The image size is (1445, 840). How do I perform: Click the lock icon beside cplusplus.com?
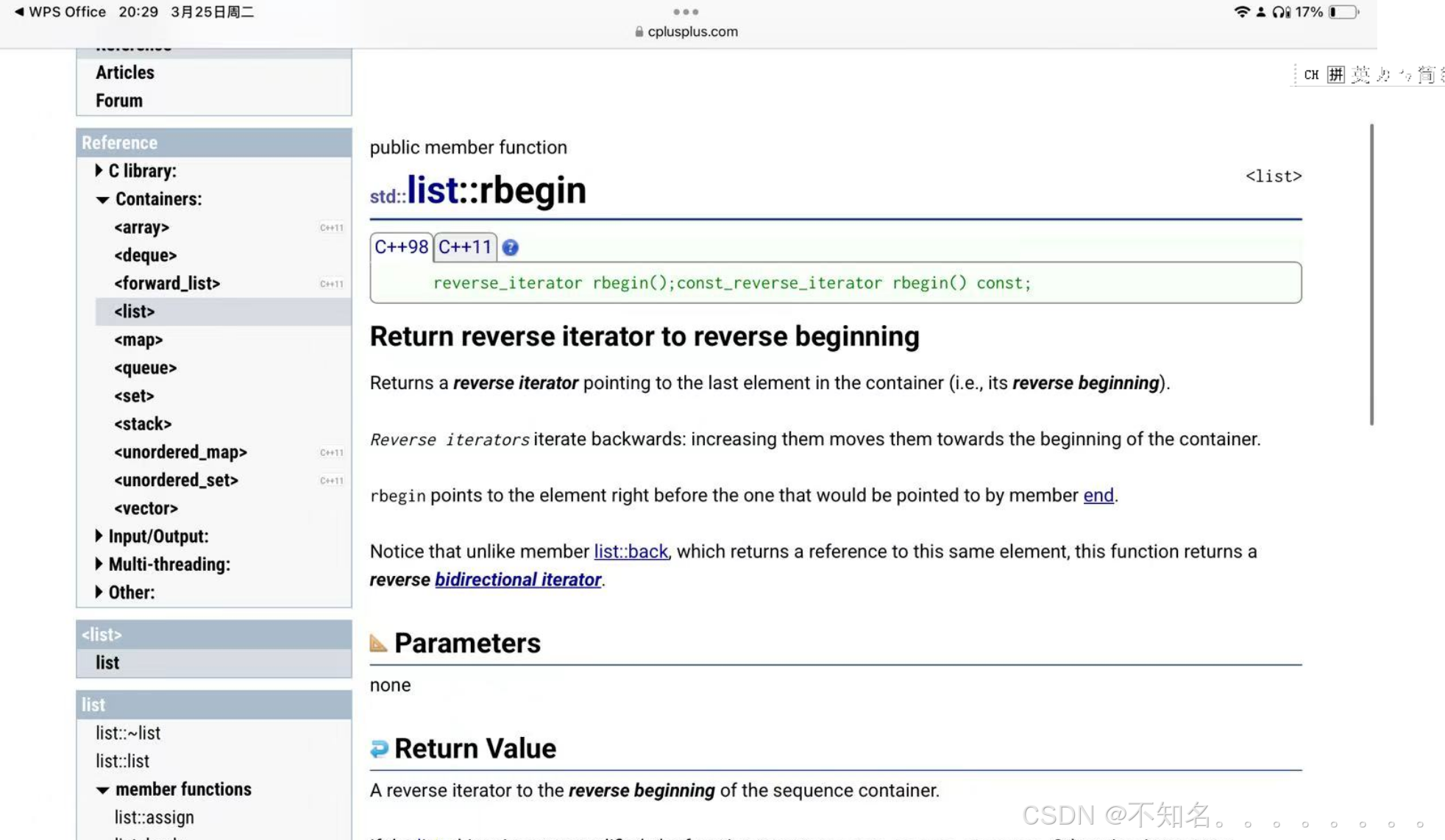tap(639, 32)
